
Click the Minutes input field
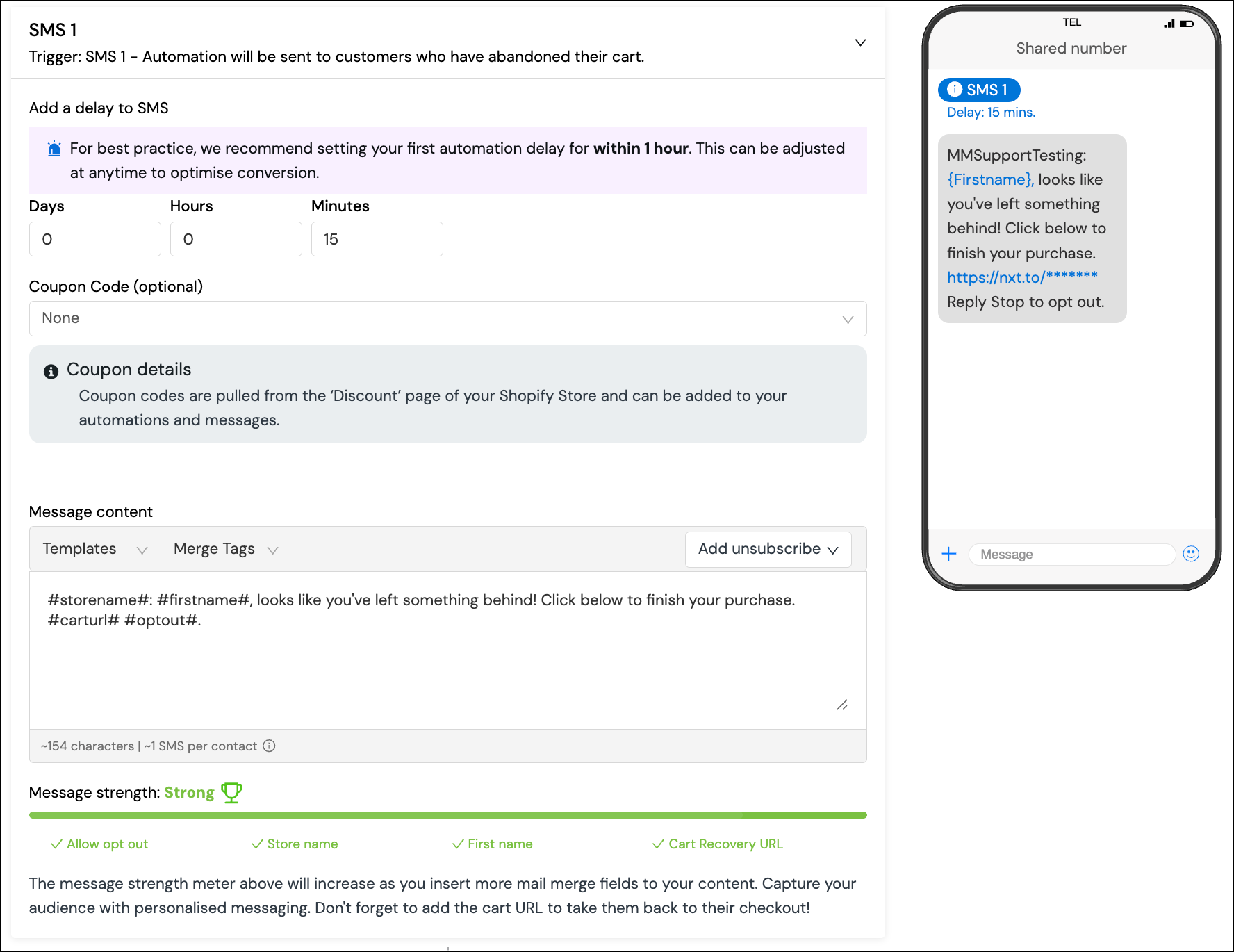click(377, 238)
